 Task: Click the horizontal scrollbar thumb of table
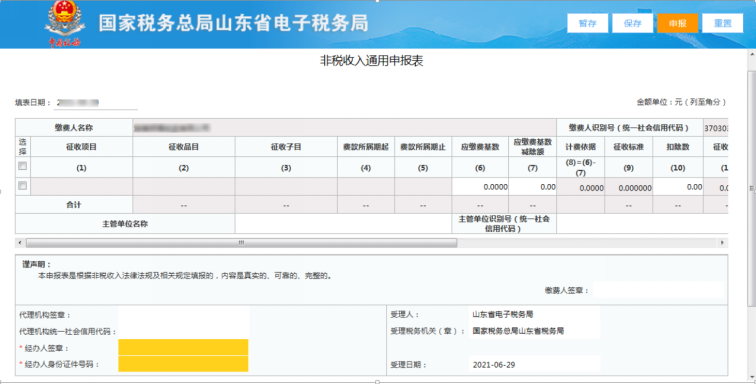pyautogui.click(x=241, y=243)
